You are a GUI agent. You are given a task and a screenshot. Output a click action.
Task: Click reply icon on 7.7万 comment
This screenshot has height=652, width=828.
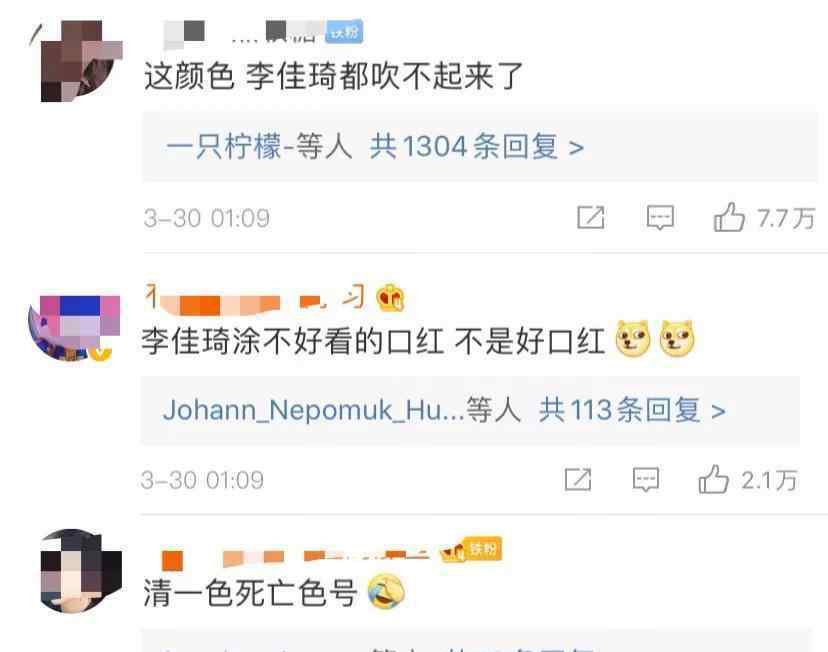tap(660, 218)
